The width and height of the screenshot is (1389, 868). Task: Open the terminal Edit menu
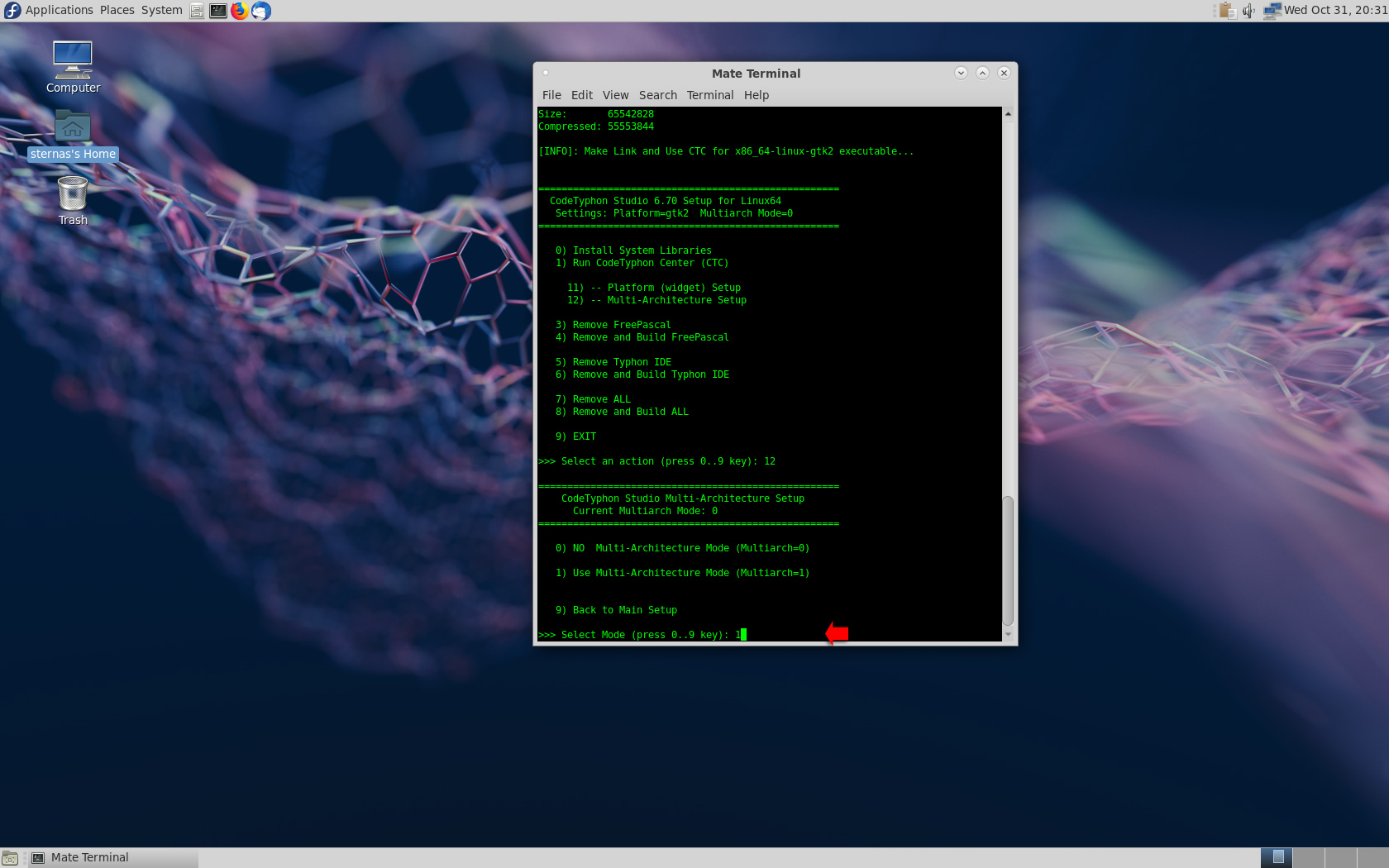click(582, 95)
